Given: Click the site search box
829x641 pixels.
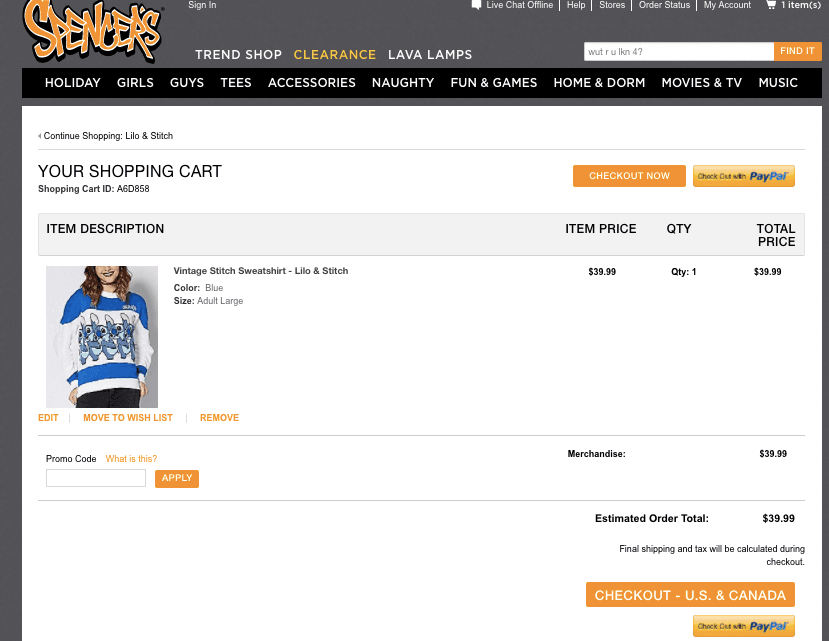Looking at the screenshot, I should tap(679, 51).
